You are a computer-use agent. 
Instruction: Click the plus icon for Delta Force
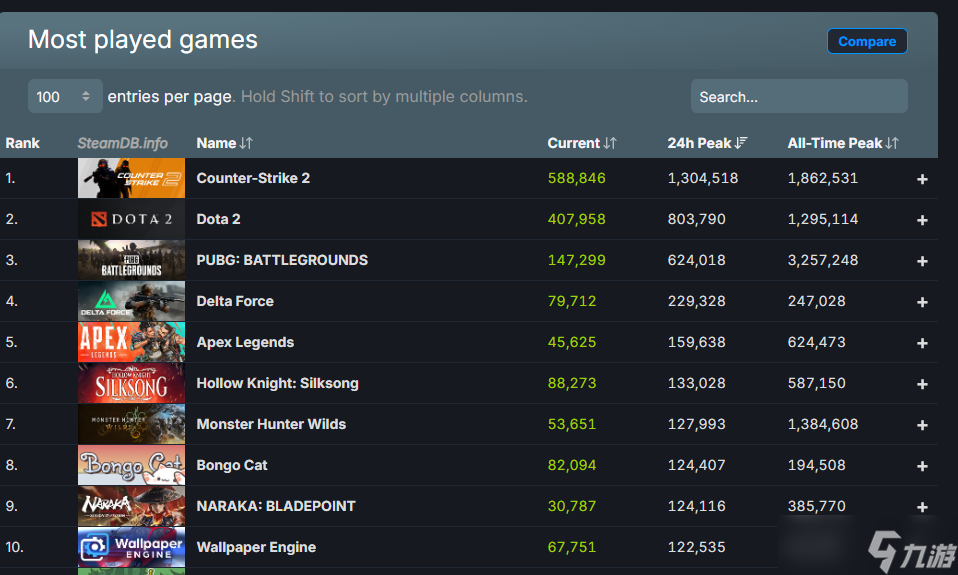click(x=922, y=302)
